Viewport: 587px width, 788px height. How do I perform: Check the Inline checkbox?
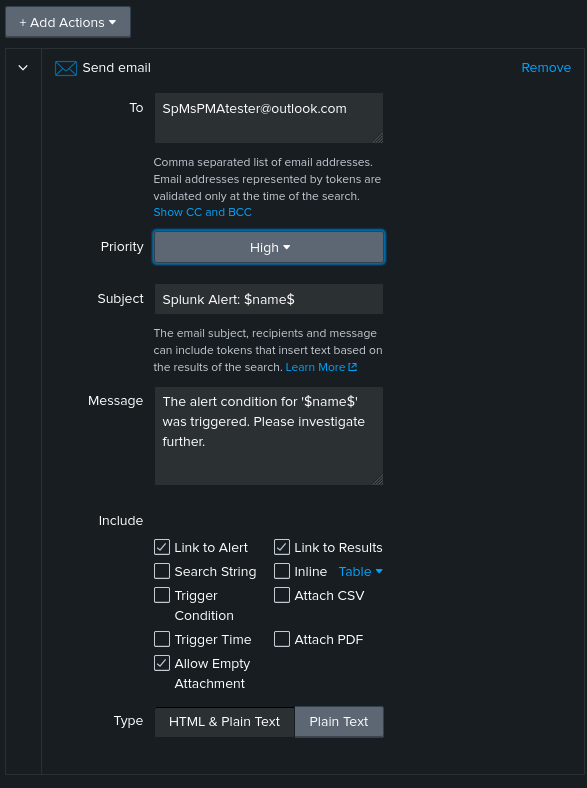[282, 571]
